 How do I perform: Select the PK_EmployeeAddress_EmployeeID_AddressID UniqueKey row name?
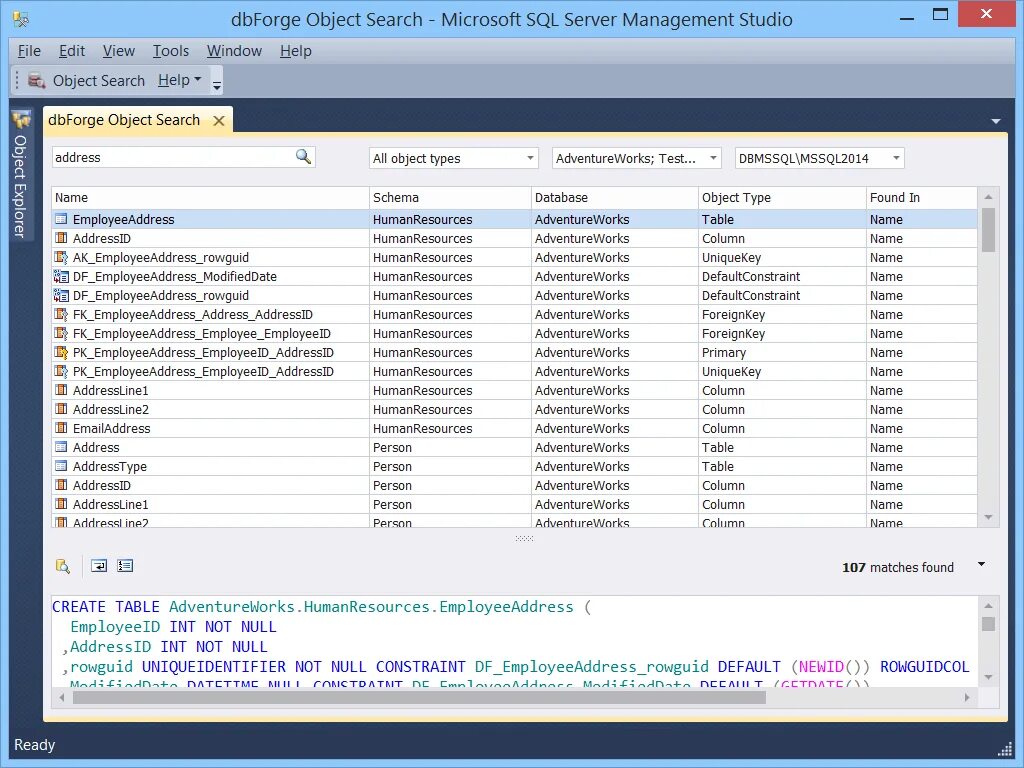(203, 372)
